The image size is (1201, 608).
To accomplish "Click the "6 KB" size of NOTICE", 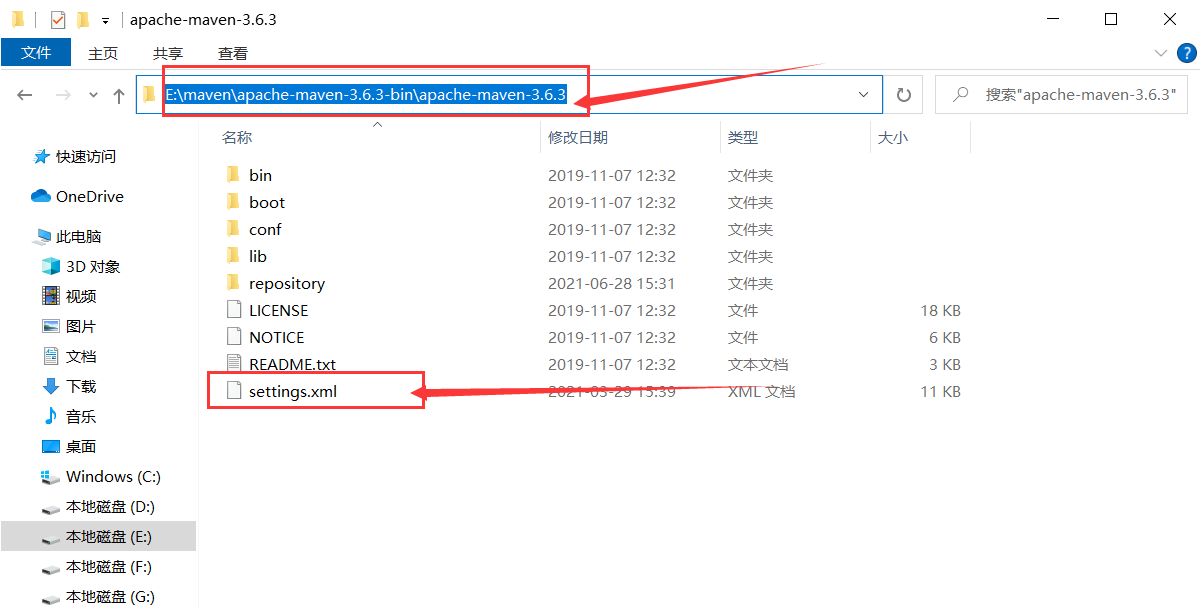I will (945, 337).
